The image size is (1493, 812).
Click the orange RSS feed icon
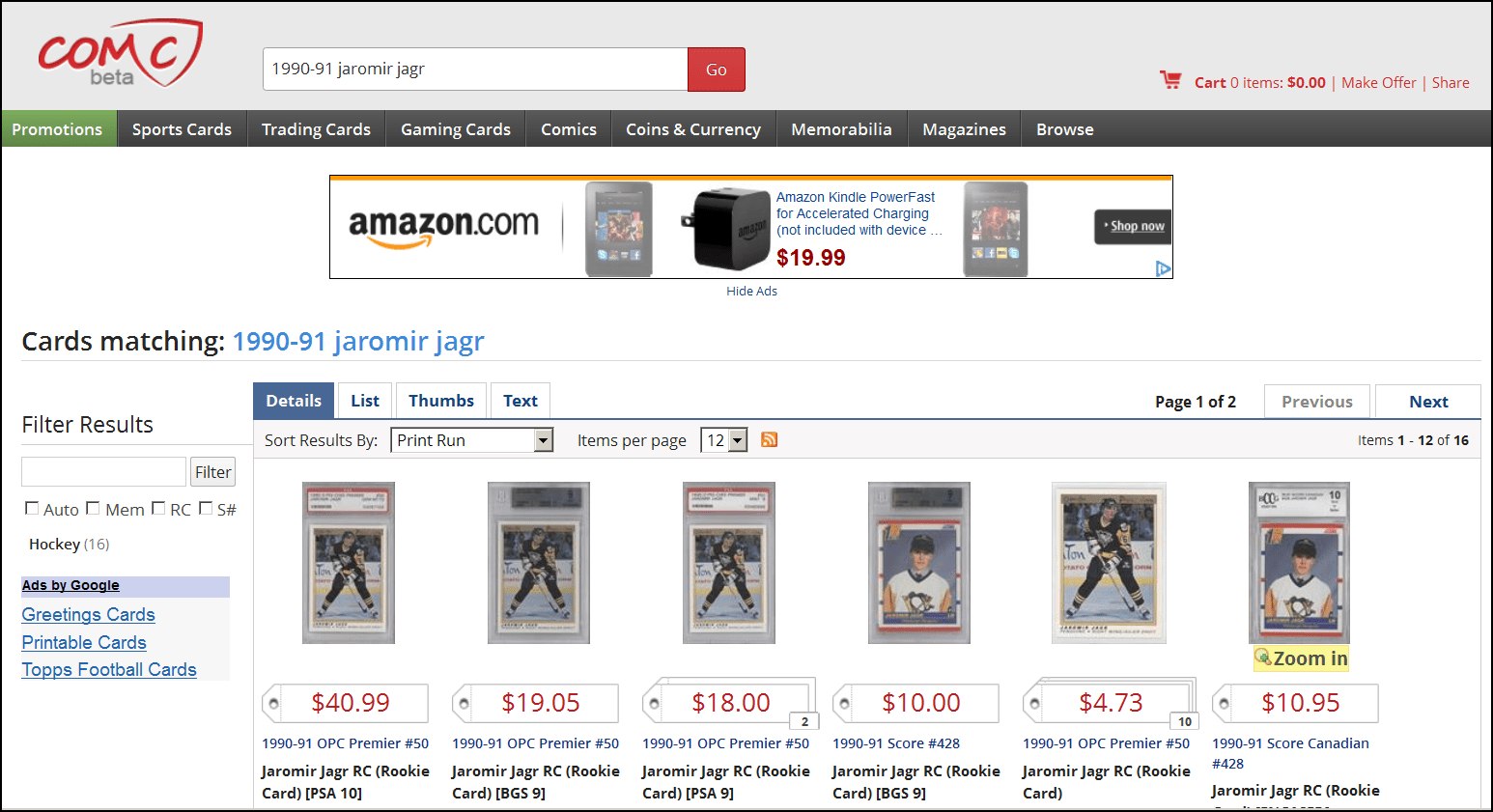point(770,440)
